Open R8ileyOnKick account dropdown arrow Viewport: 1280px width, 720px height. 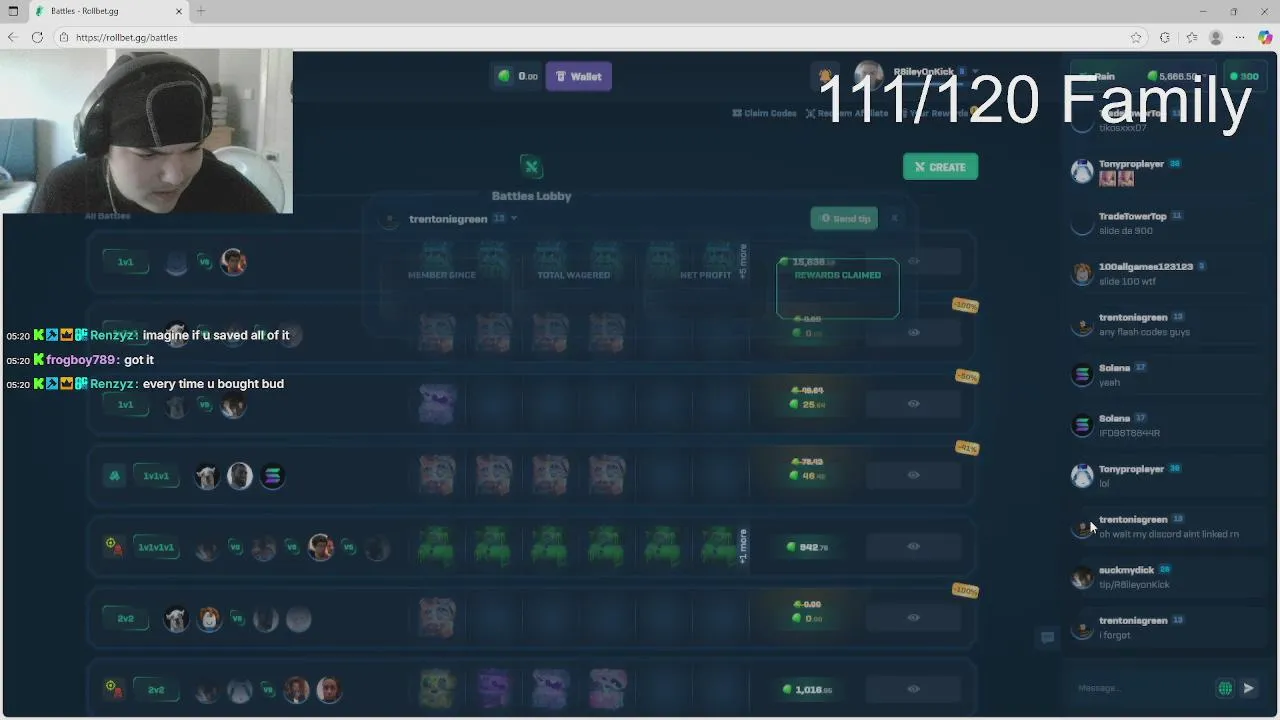(975, 72)
